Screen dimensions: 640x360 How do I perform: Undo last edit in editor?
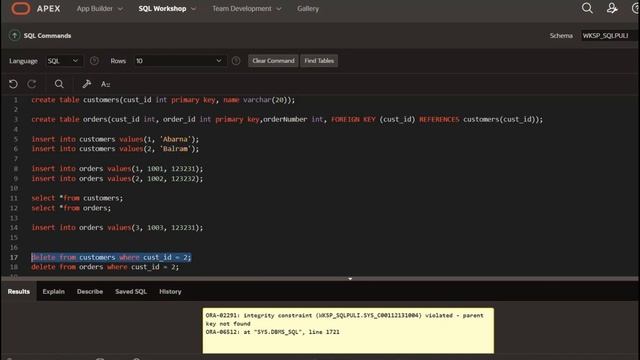[x=13, y=84]
